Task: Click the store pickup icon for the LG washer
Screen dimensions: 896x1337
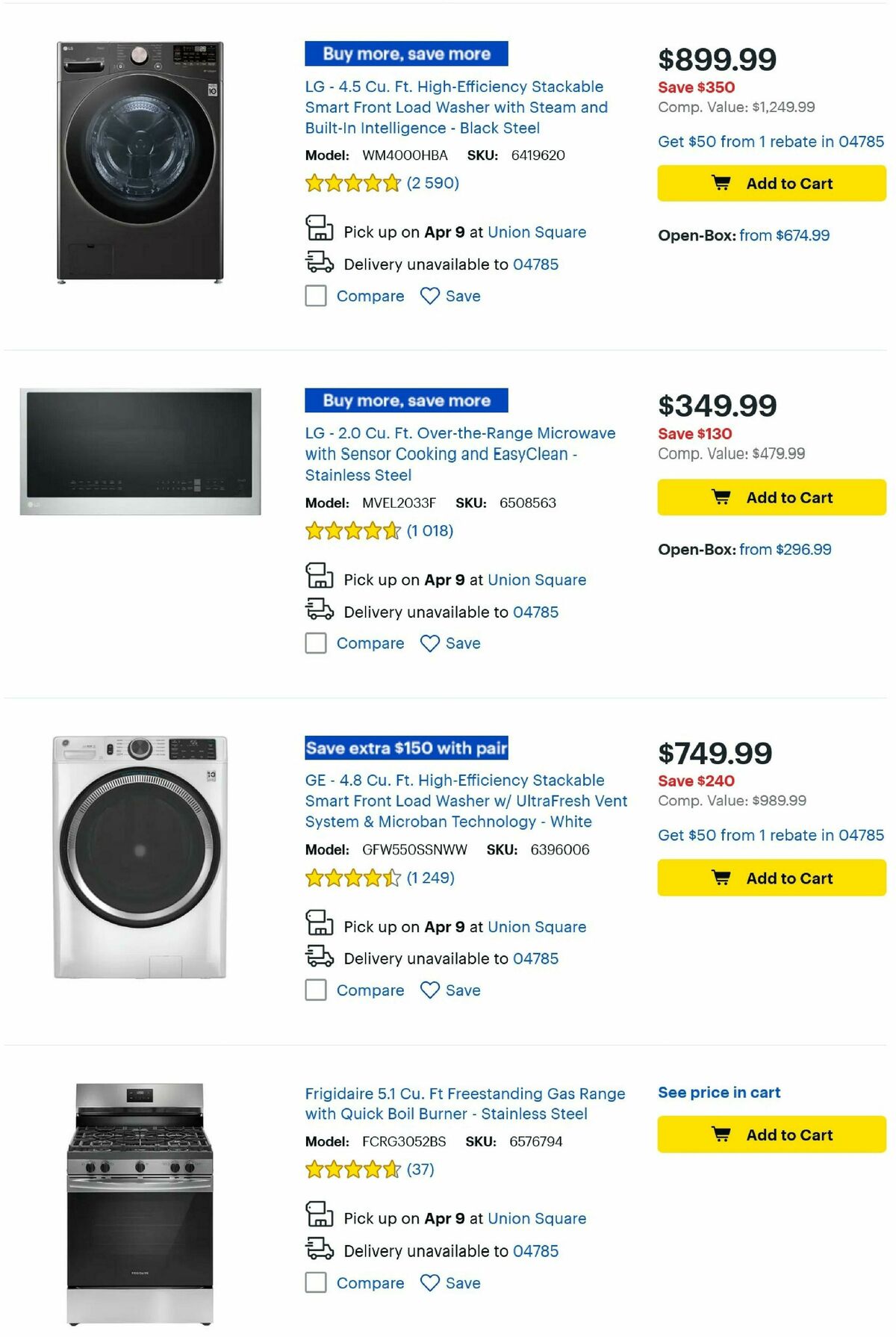Action: [320, 230]
